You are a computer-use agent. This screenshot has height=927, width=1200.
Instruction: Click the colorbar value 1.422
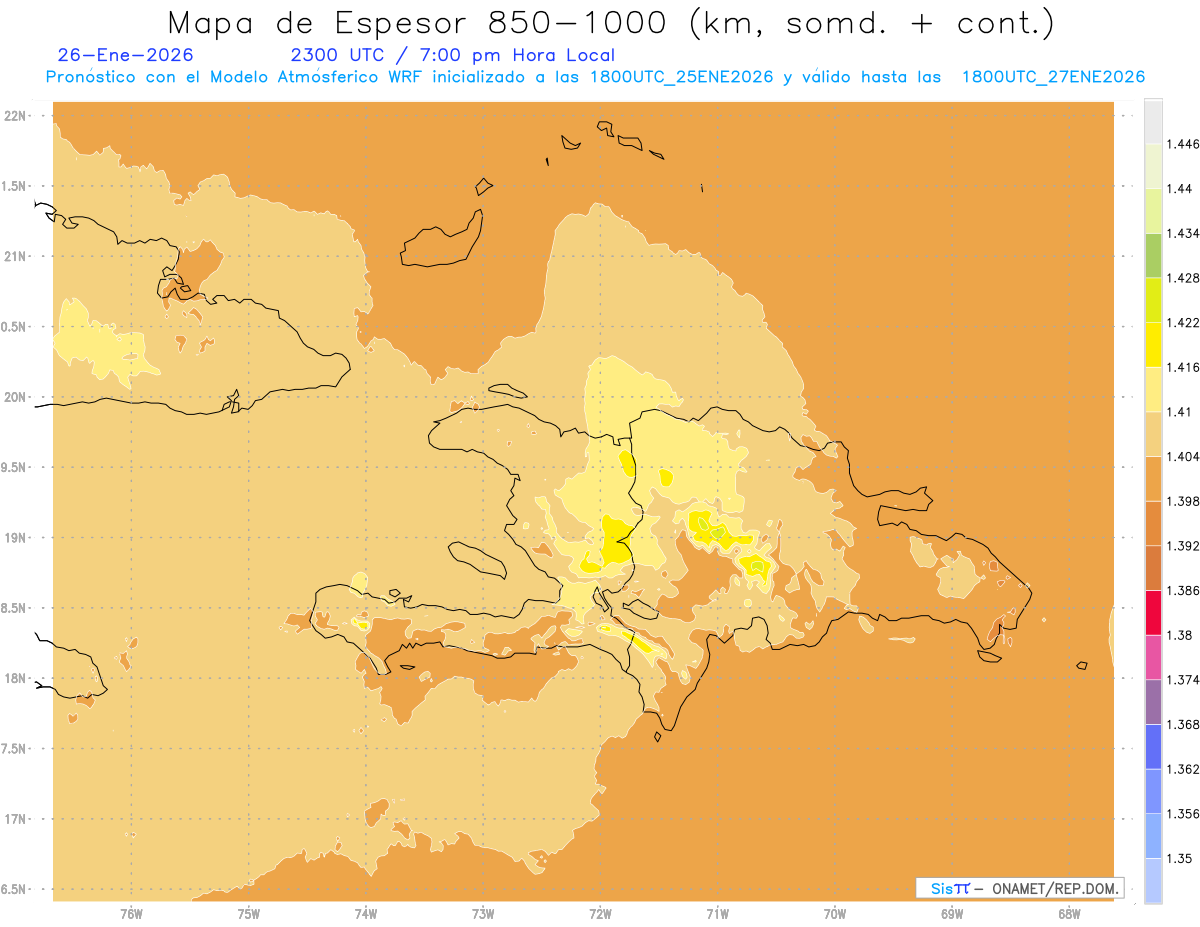[x=1184, y=323]
